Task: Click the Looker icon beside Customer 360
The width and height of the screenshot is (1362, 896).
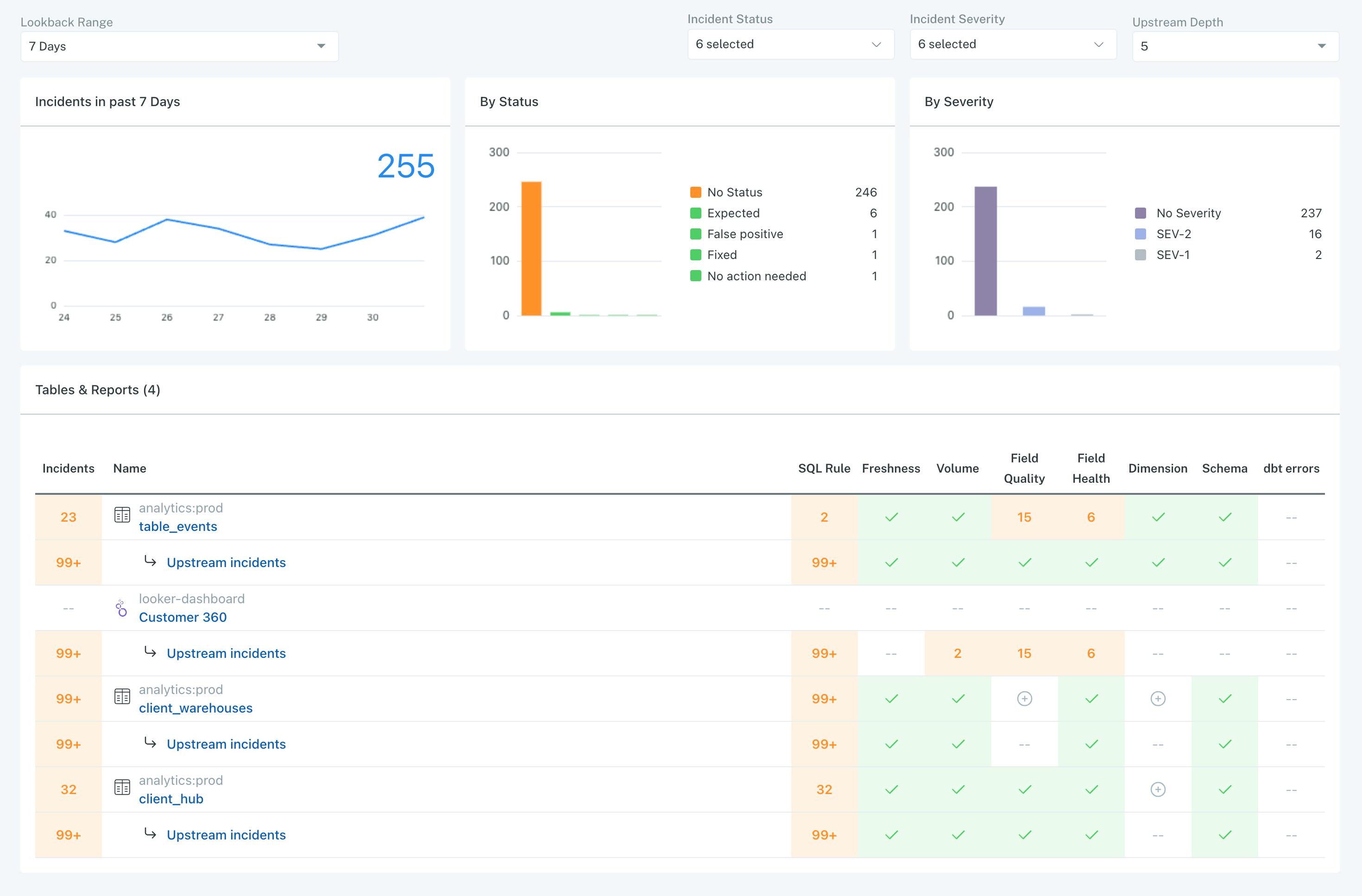Action: [121, 608]
